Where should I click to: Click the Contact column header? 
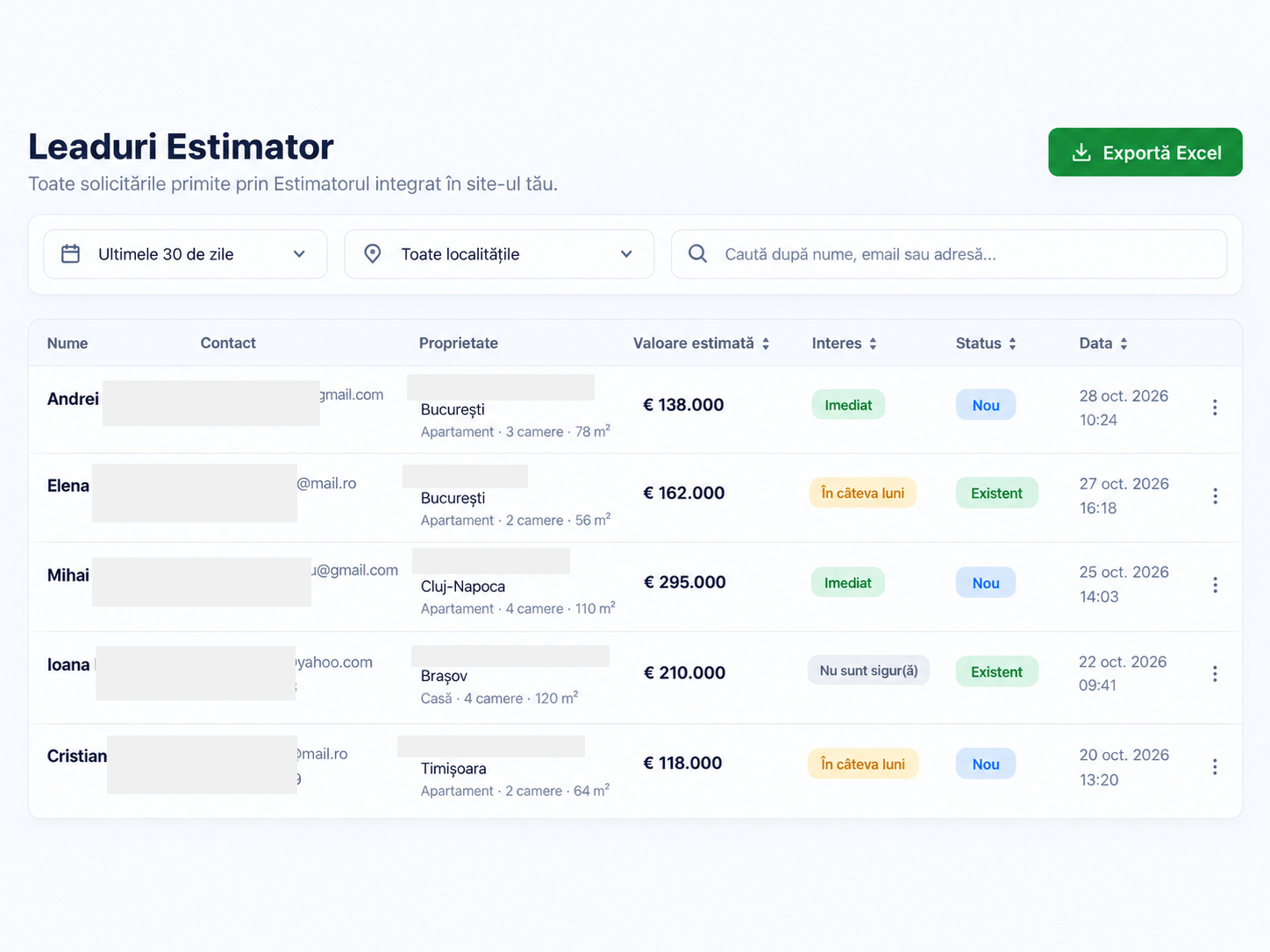[x=228, y=344]
